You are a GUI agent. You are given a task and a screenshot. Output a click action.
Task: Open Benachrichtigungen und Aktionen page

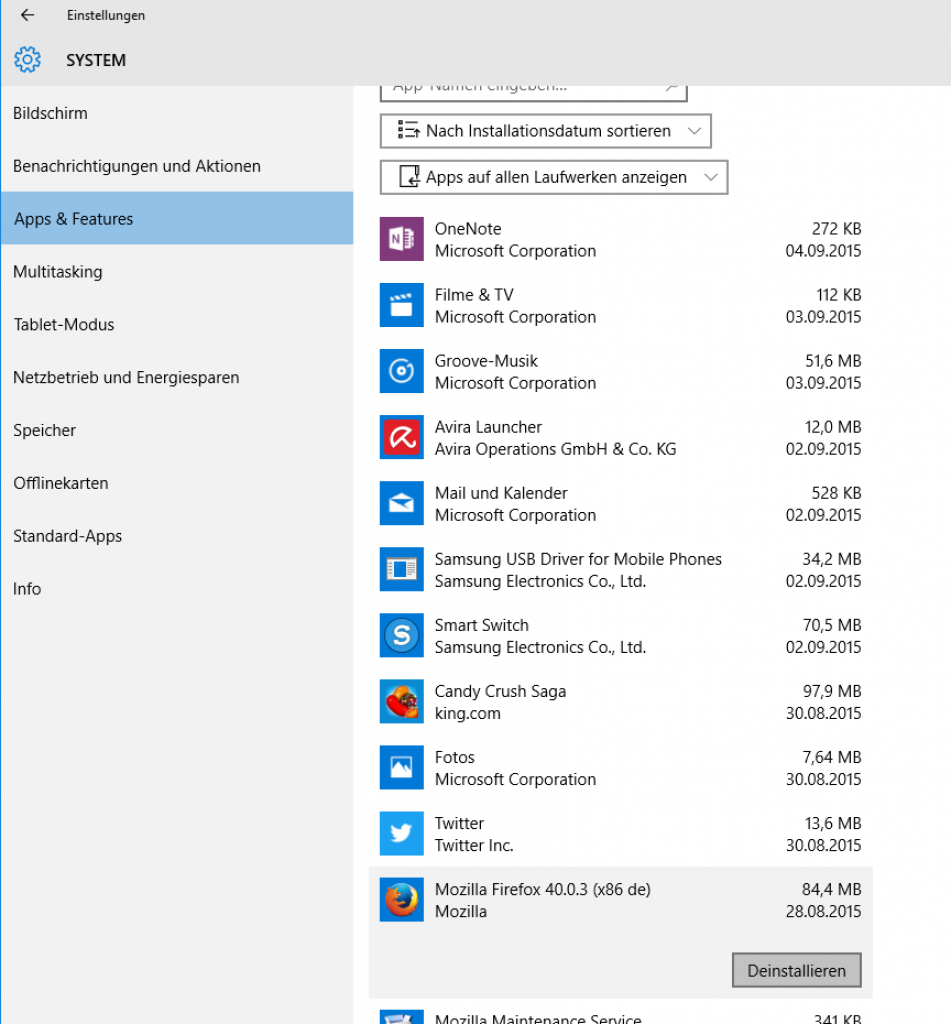[x=176, y=166]
